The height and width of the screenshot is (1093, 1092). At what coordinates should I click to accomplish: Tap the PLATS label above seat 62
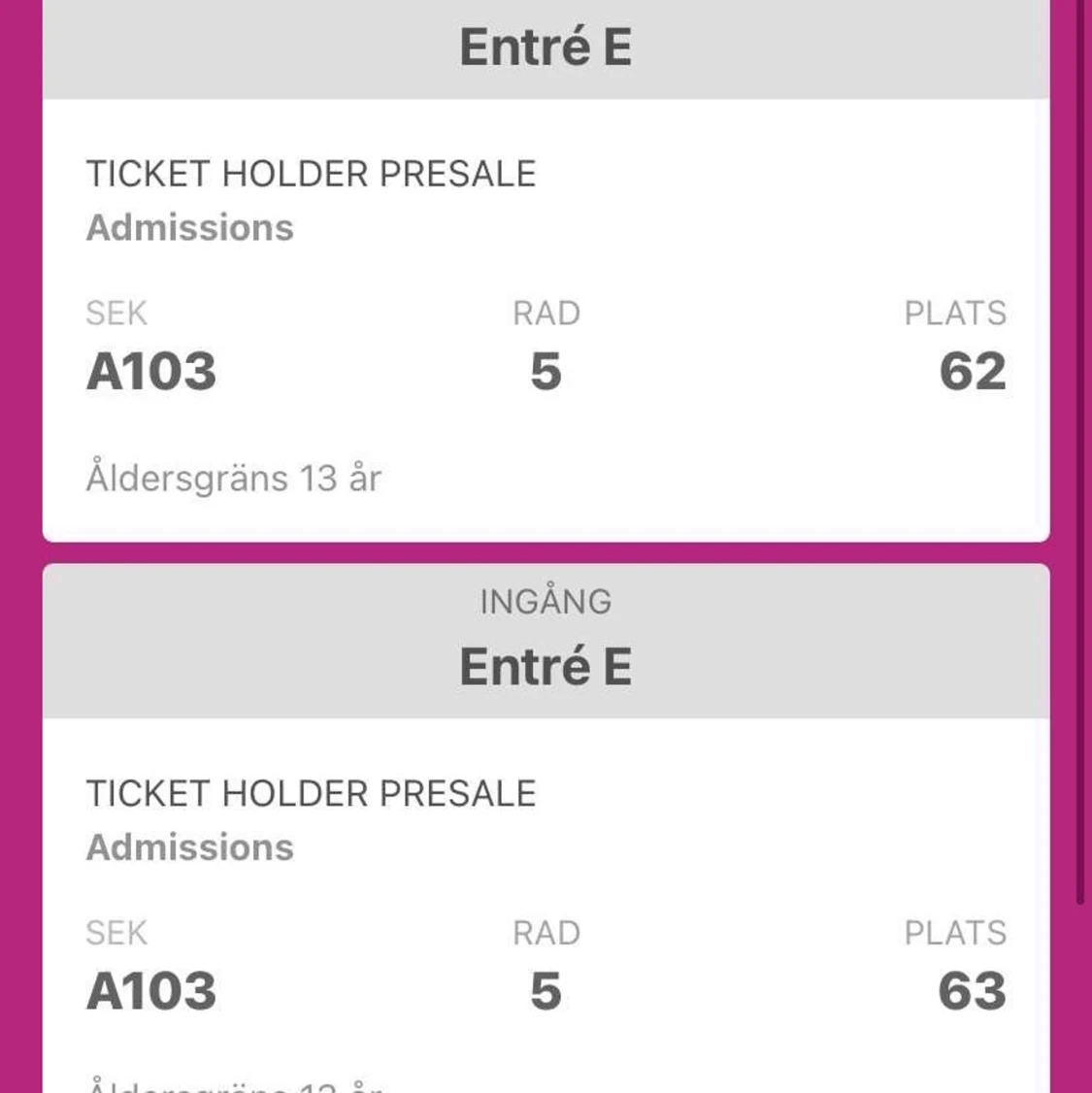tap(955, 314)
